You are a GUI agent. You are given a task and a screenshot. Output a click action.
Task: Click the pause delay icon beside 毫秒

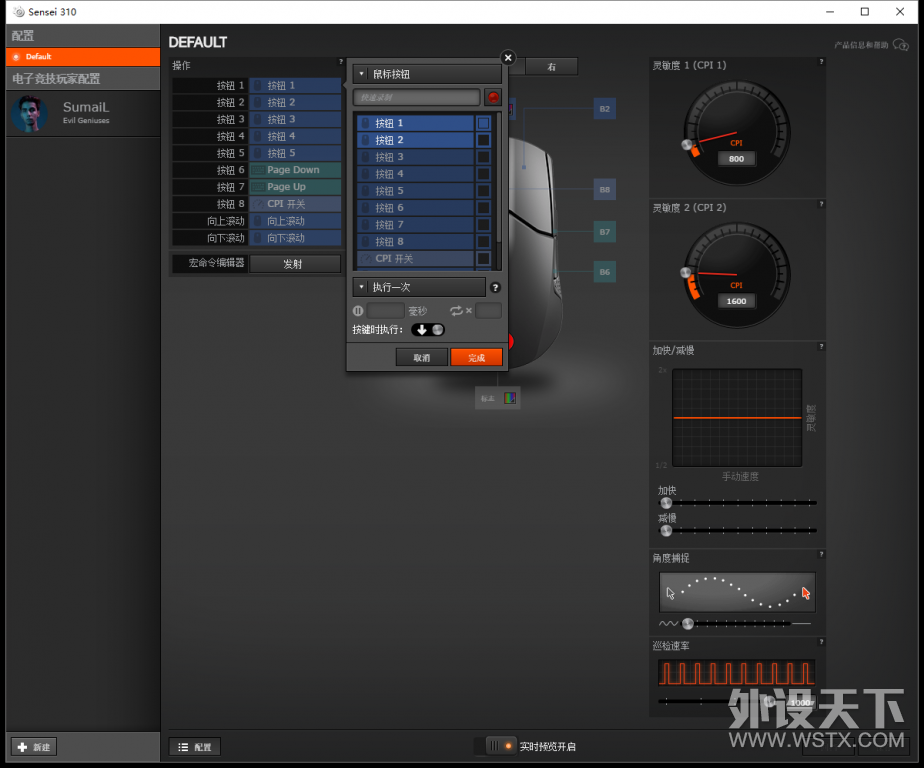[x=358, y=311]
